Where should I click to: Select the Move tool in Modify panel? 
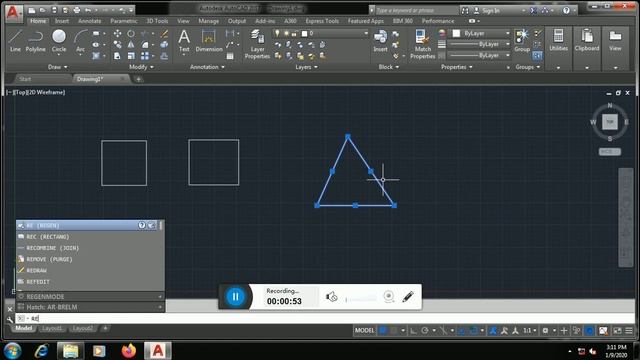118,33
